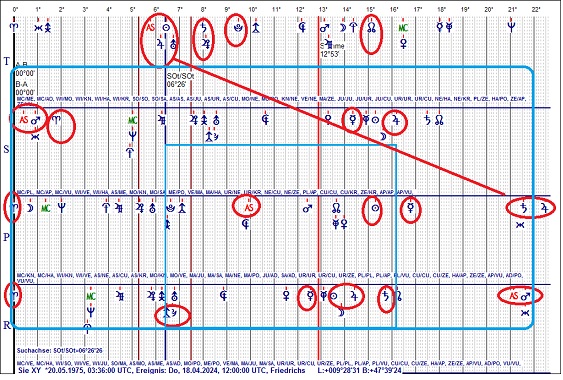Click the Sie XY birth data footer line
Viewport: 563px width, 380px height.
210,370
